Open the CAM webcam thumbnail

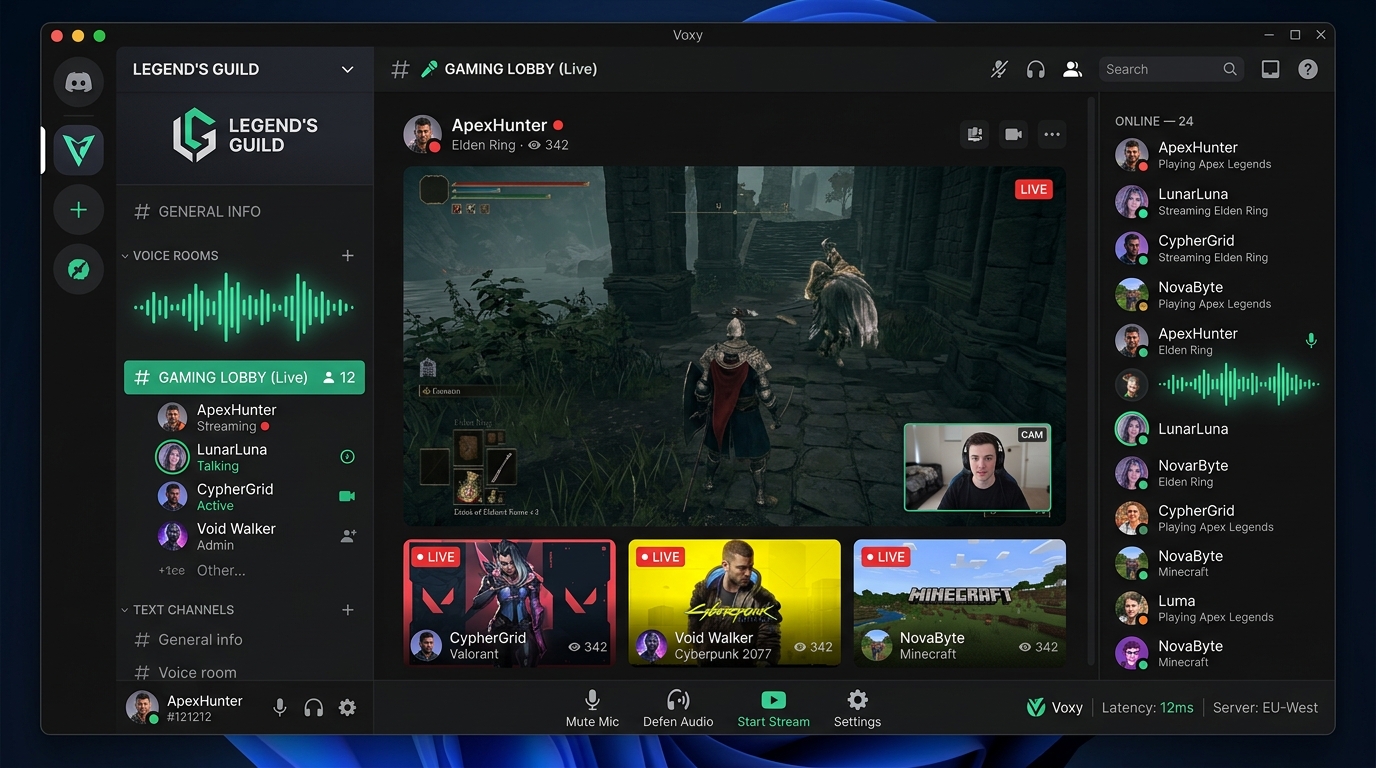coord(977,467)
